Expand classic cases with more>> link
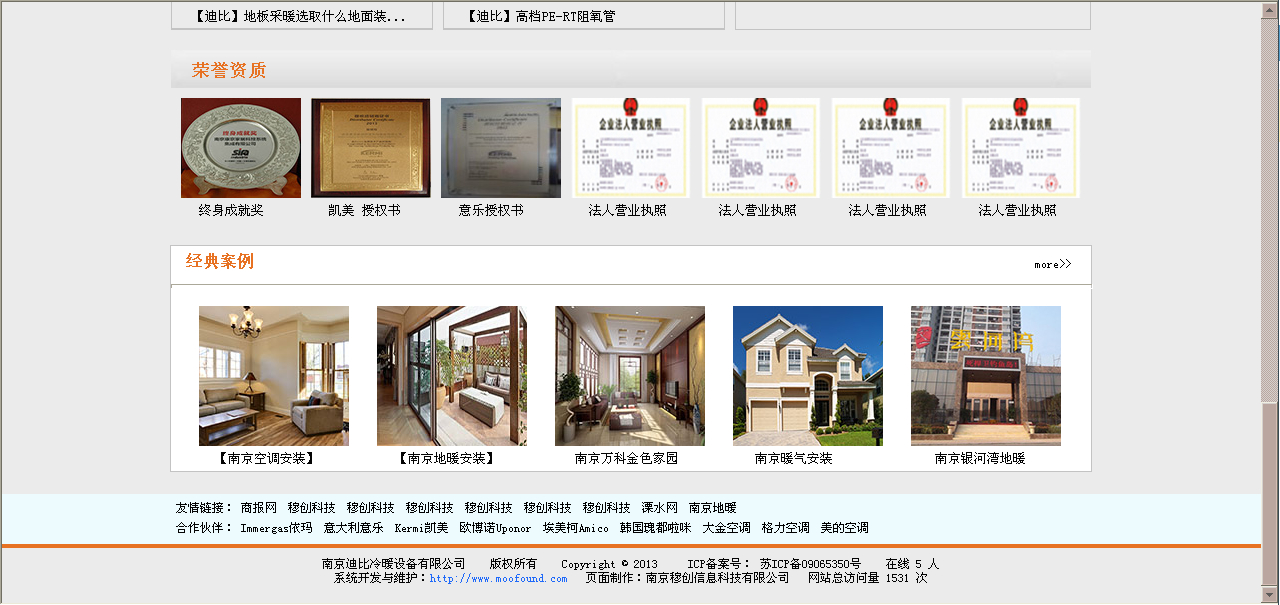This screenshot has width=1280, height=605. [x=1052, y=265]
